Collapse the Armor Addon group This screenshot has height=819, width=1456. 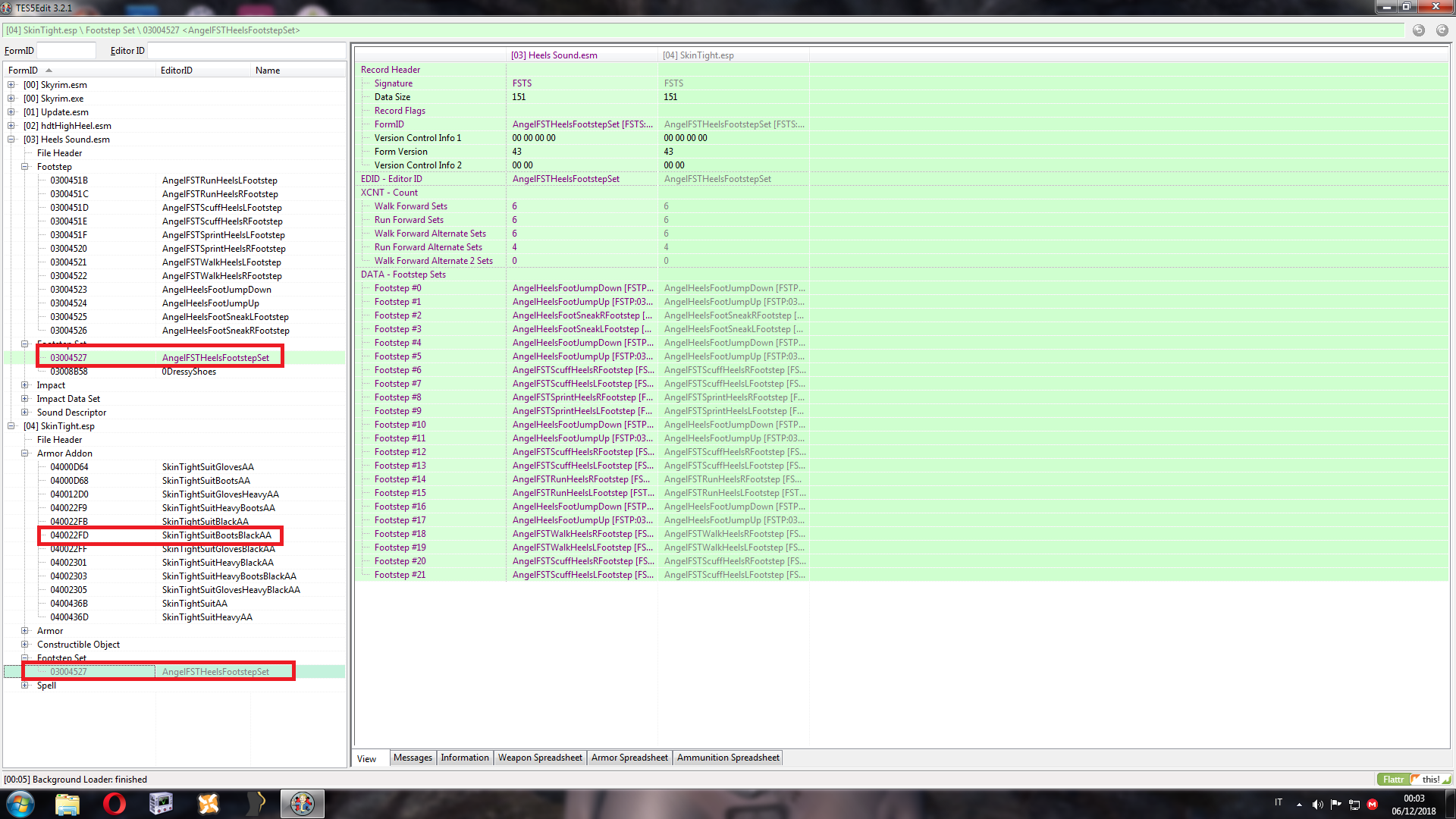coord(25,453)
